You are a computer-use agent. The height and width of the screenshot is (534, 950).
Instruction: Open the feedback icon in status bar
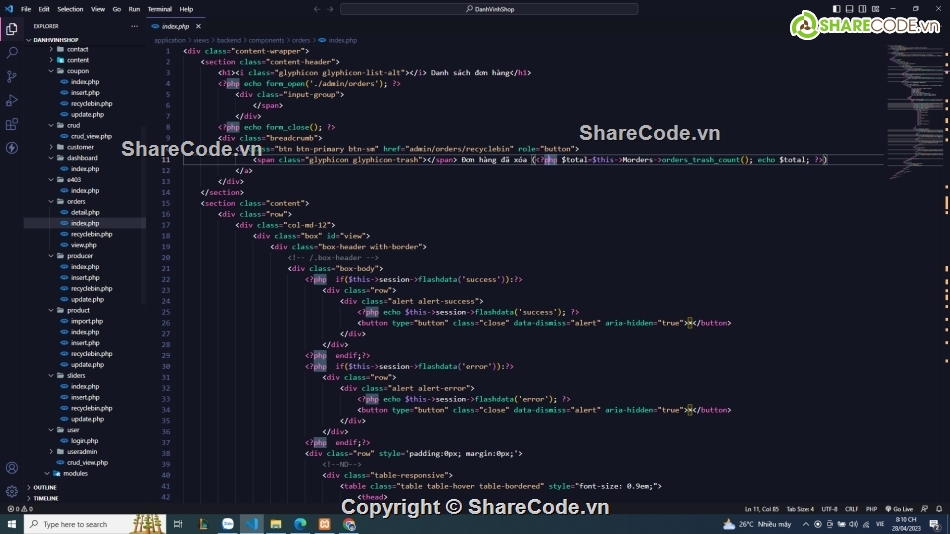click(x=925, y=509)
